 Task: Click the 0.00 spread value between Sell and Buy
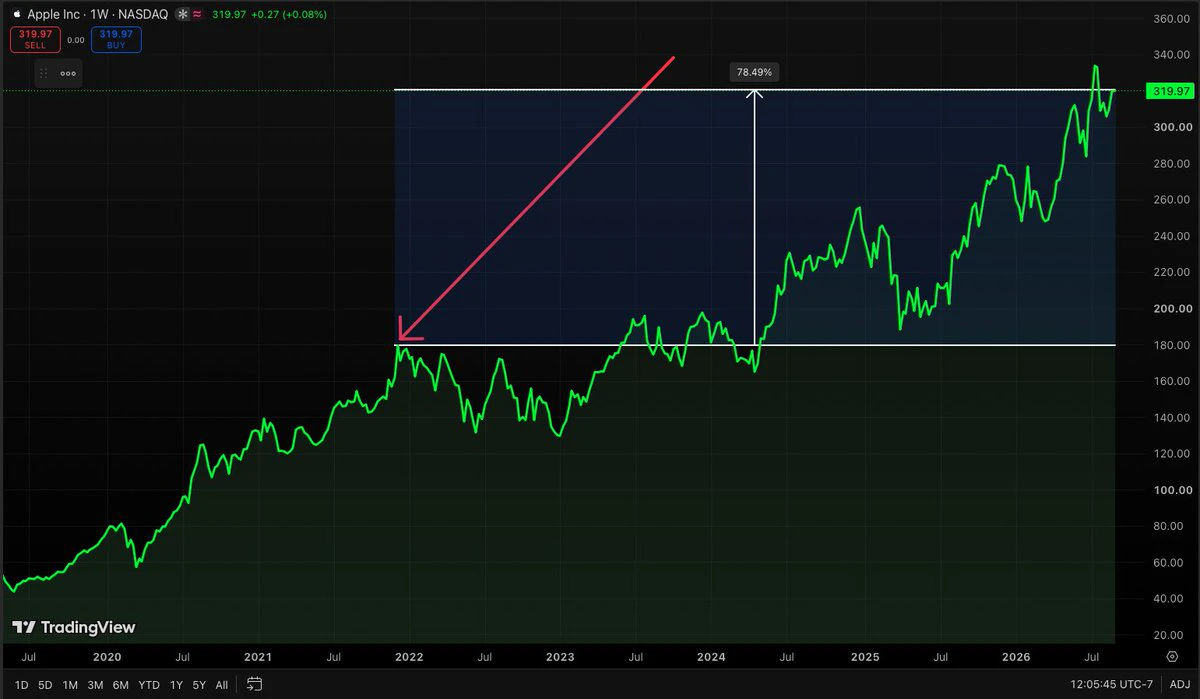pos(76,40)
